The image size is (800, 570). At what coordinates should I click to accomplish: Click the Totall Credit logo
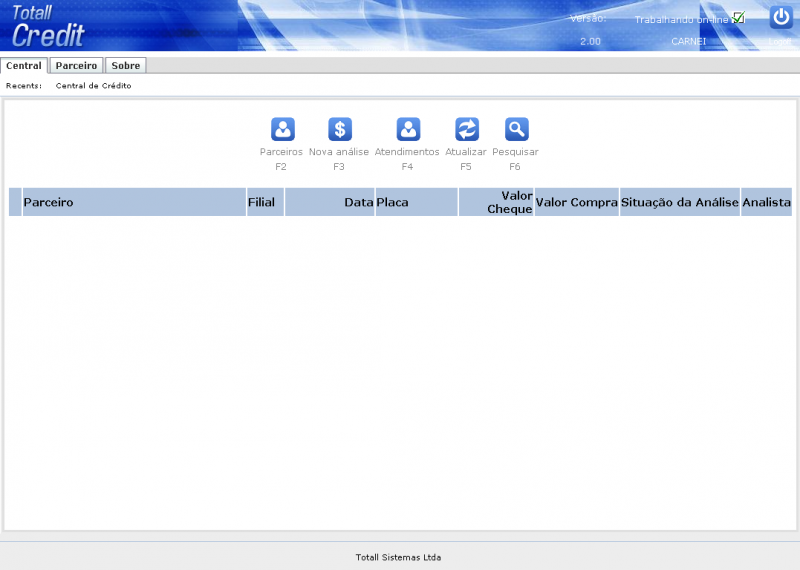[x=47, y=26]
